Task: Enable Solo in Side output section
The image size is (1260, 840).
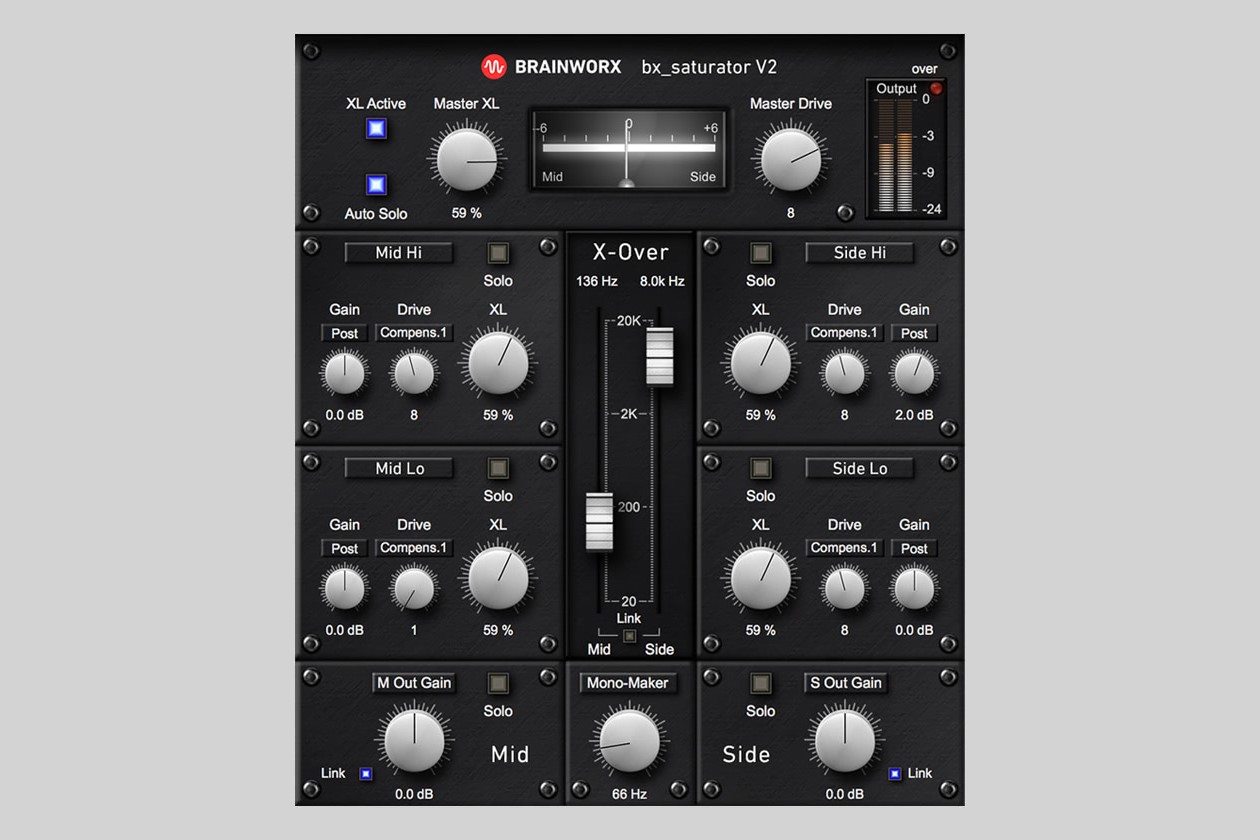Action: (760, 683)
